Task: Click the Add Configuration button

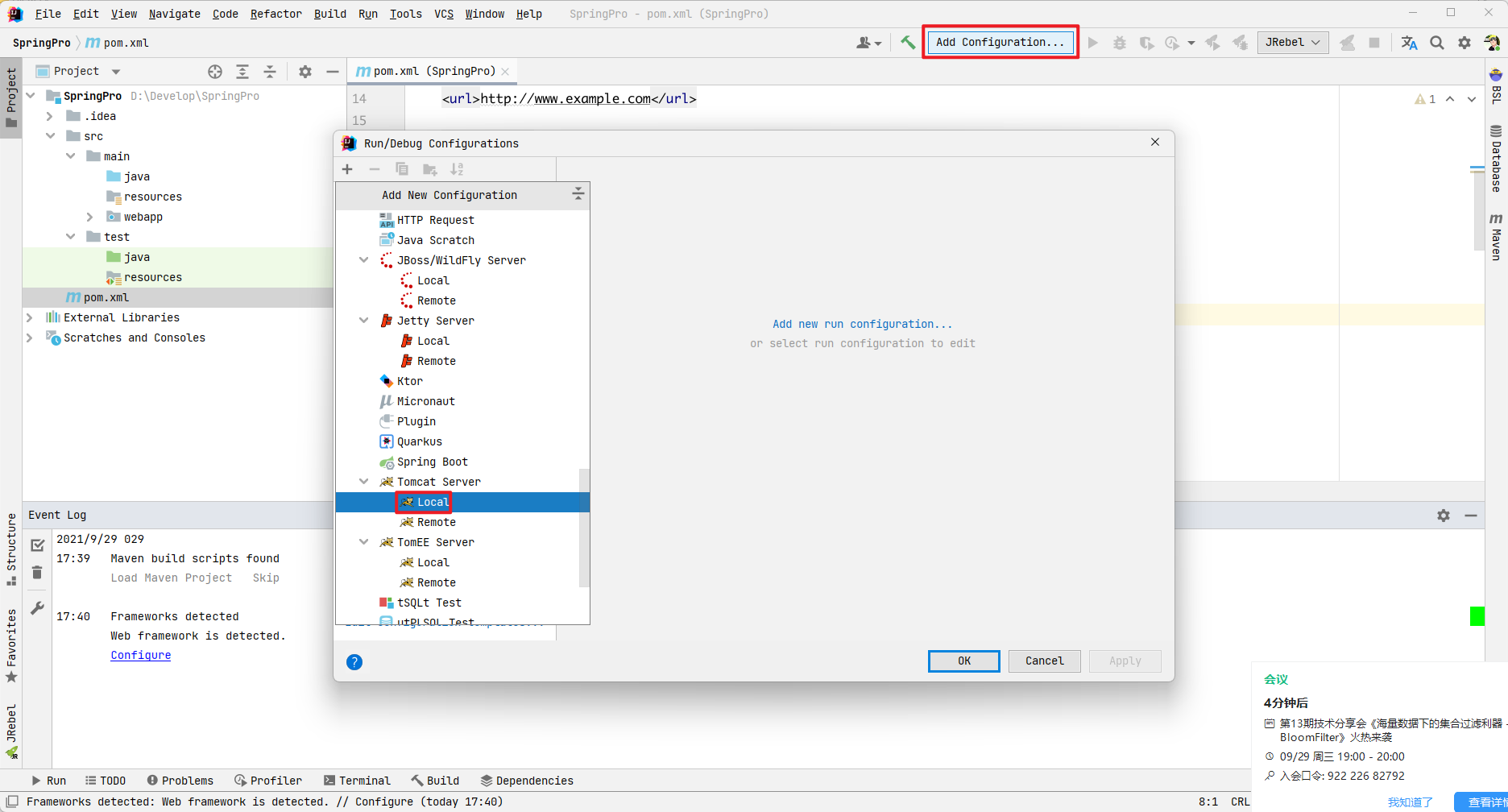Action: pyautogui.click(x=1000, y=43)
